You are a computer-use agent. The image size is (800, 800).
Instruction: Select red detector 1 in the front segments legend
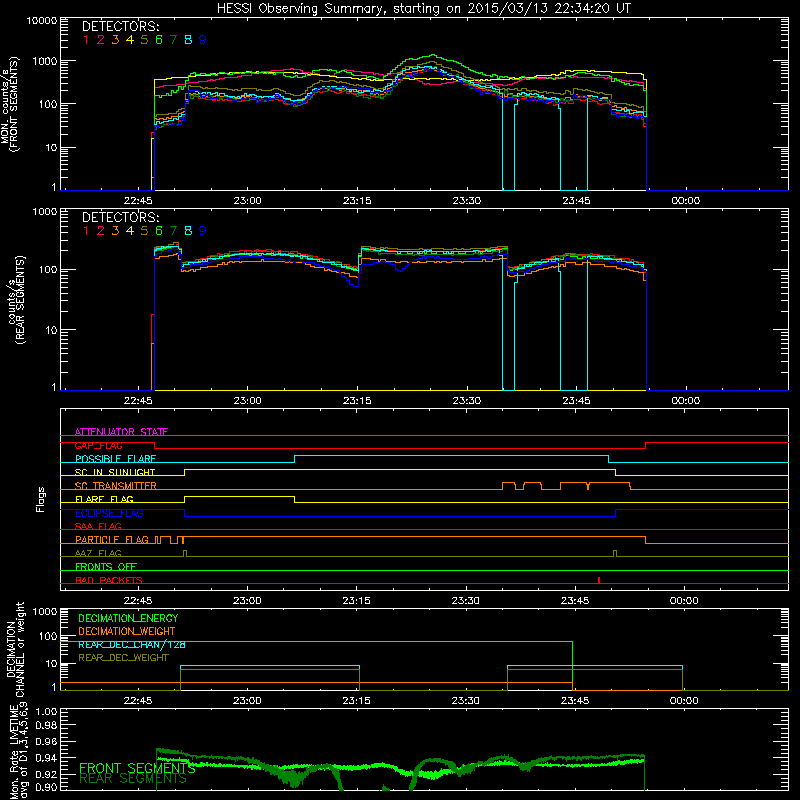(x=86, y=40)
